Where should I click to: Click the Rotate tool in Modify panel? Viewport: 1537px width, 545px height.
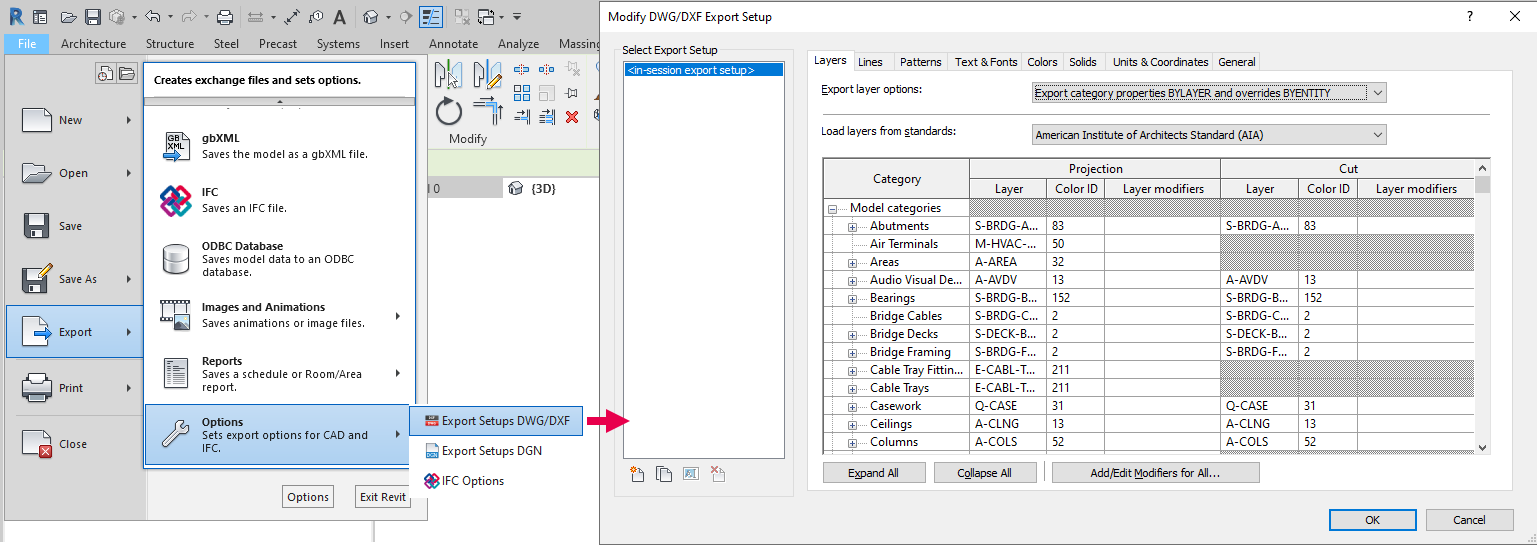tap(449, 110)
